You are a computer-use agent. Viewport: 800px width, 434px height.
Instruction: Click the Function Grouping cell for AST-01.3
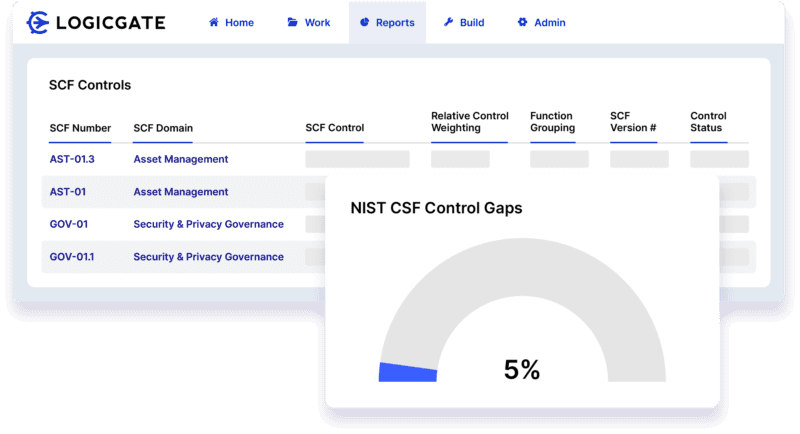point(559,159)
